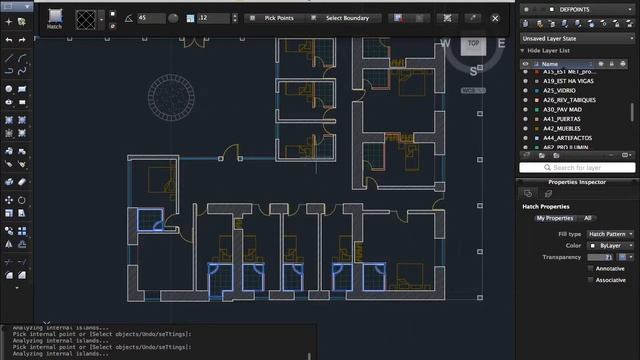Toggle visibility of A26_REV_TABIQUES layer
Viewport: 640px width, 360px height.
525,100
